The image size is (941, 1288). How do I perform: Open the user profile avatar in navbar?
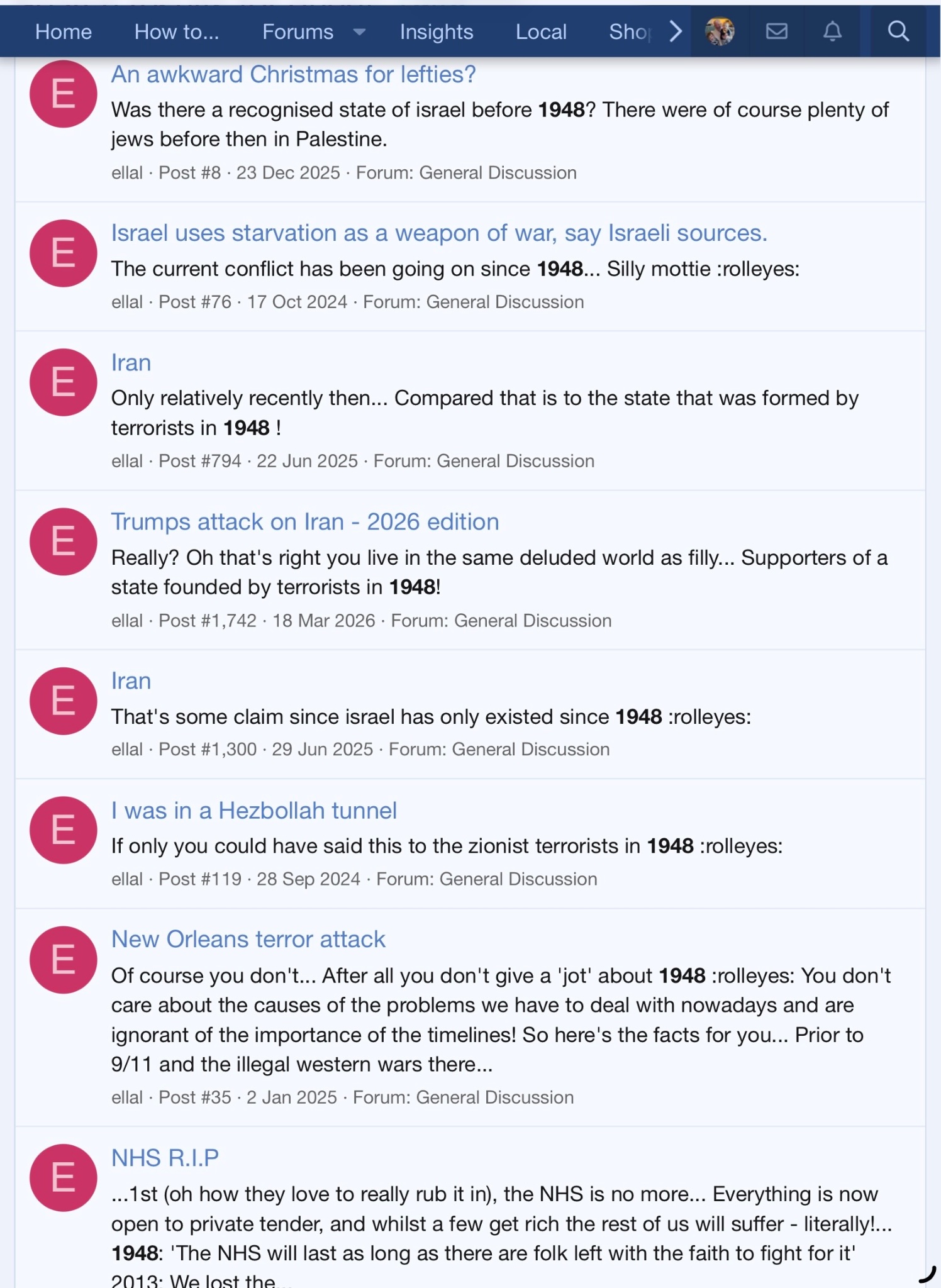coord(720,31)
